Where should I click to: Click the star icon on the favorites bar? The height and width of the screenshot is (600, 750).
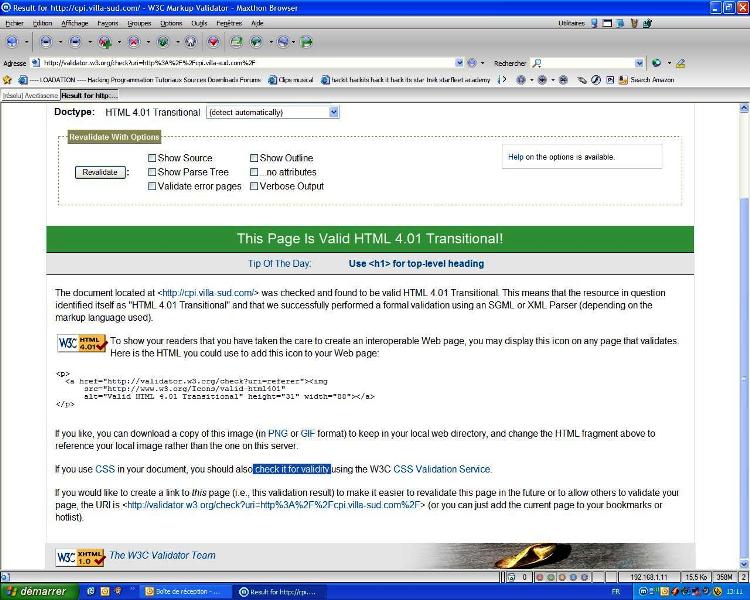click(7, 80)
